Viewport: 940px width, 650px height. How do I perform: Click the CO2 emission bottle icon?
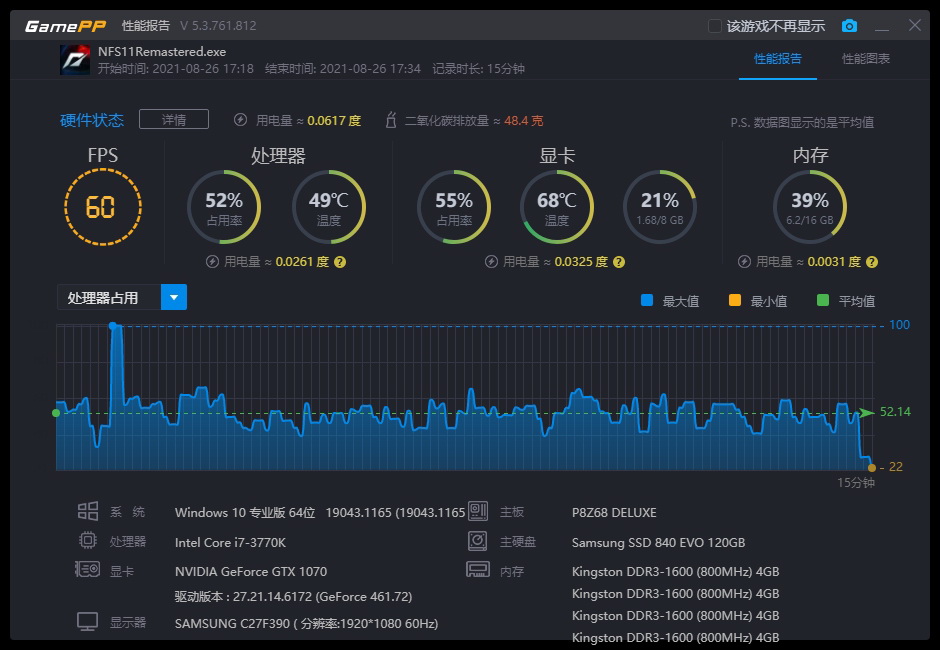point(391,120)
